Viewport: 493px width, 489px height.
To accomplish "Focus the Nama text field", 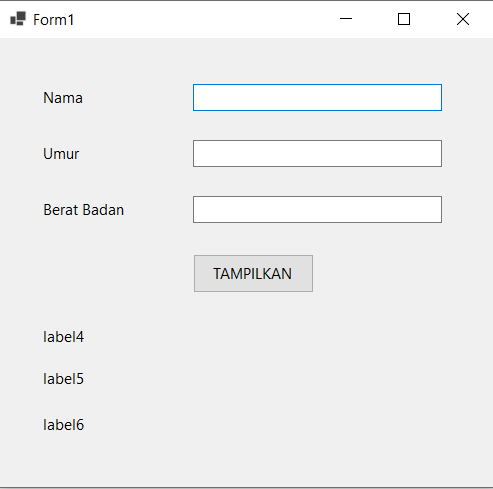I will (x=317, y=98).
